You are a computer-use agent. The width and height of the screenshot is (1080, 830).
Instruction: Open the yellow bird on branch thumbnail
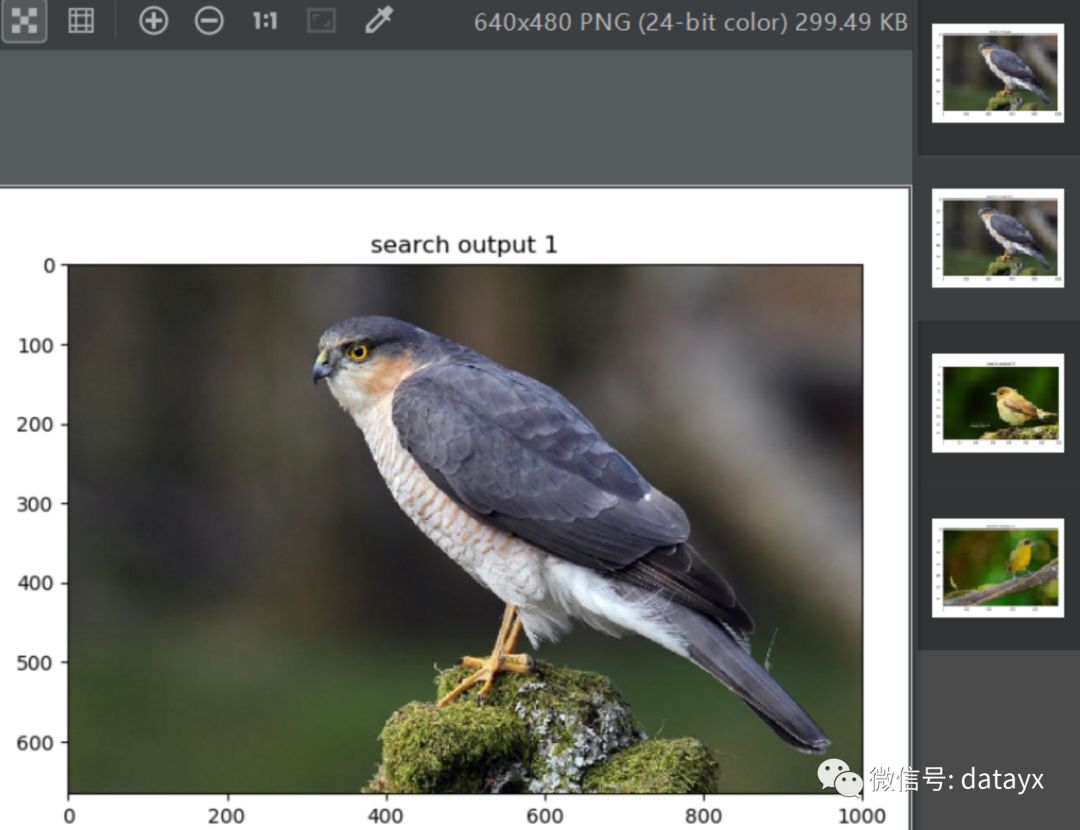[x=997, y=568]
